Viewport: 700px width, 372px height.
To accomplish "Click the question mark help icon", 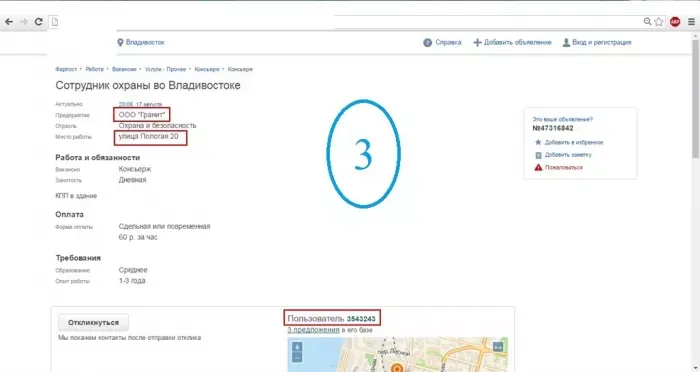I will [x=427, y=42].
